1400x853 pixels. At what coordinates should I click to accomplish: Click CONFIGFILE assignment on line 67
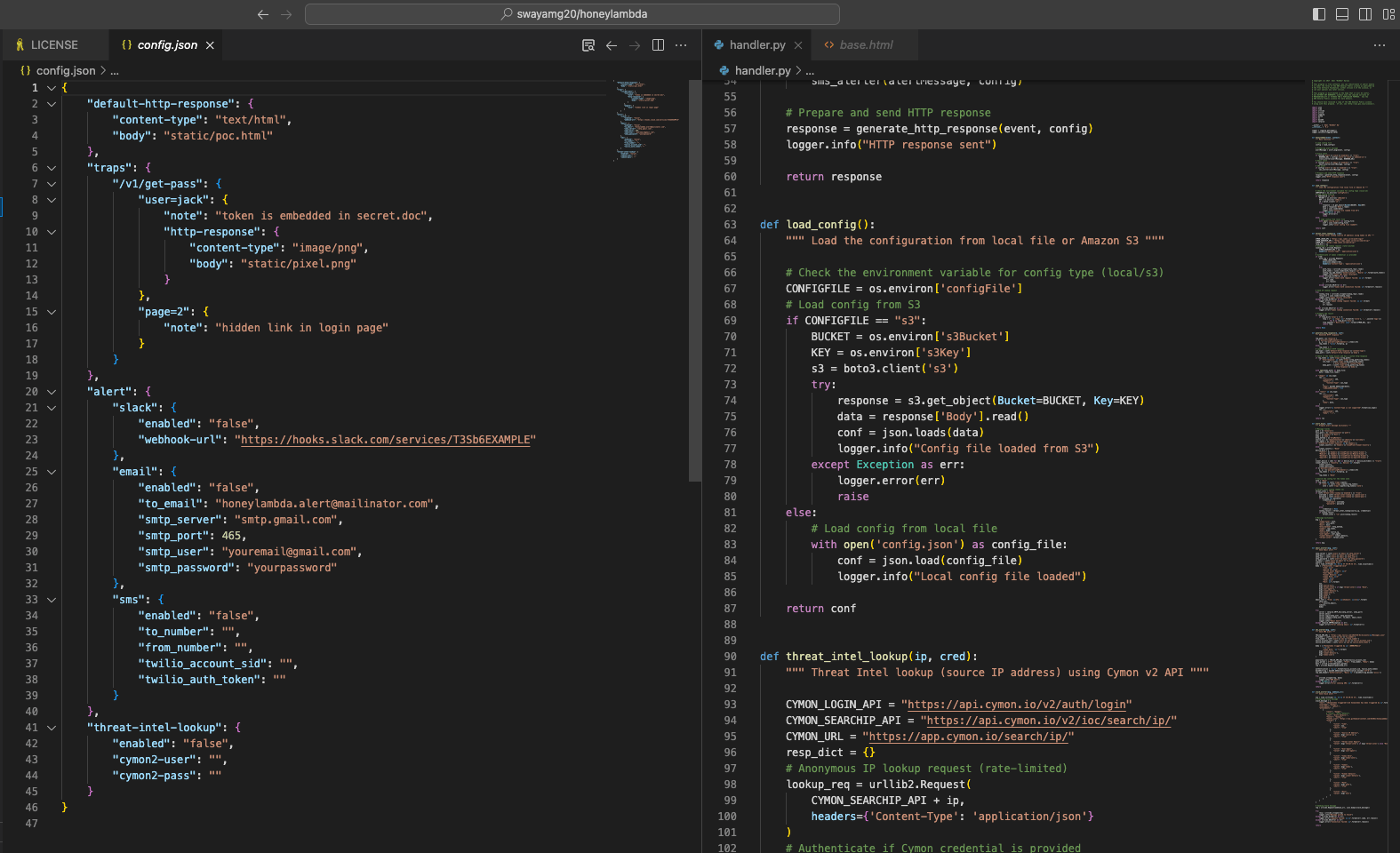904,289
